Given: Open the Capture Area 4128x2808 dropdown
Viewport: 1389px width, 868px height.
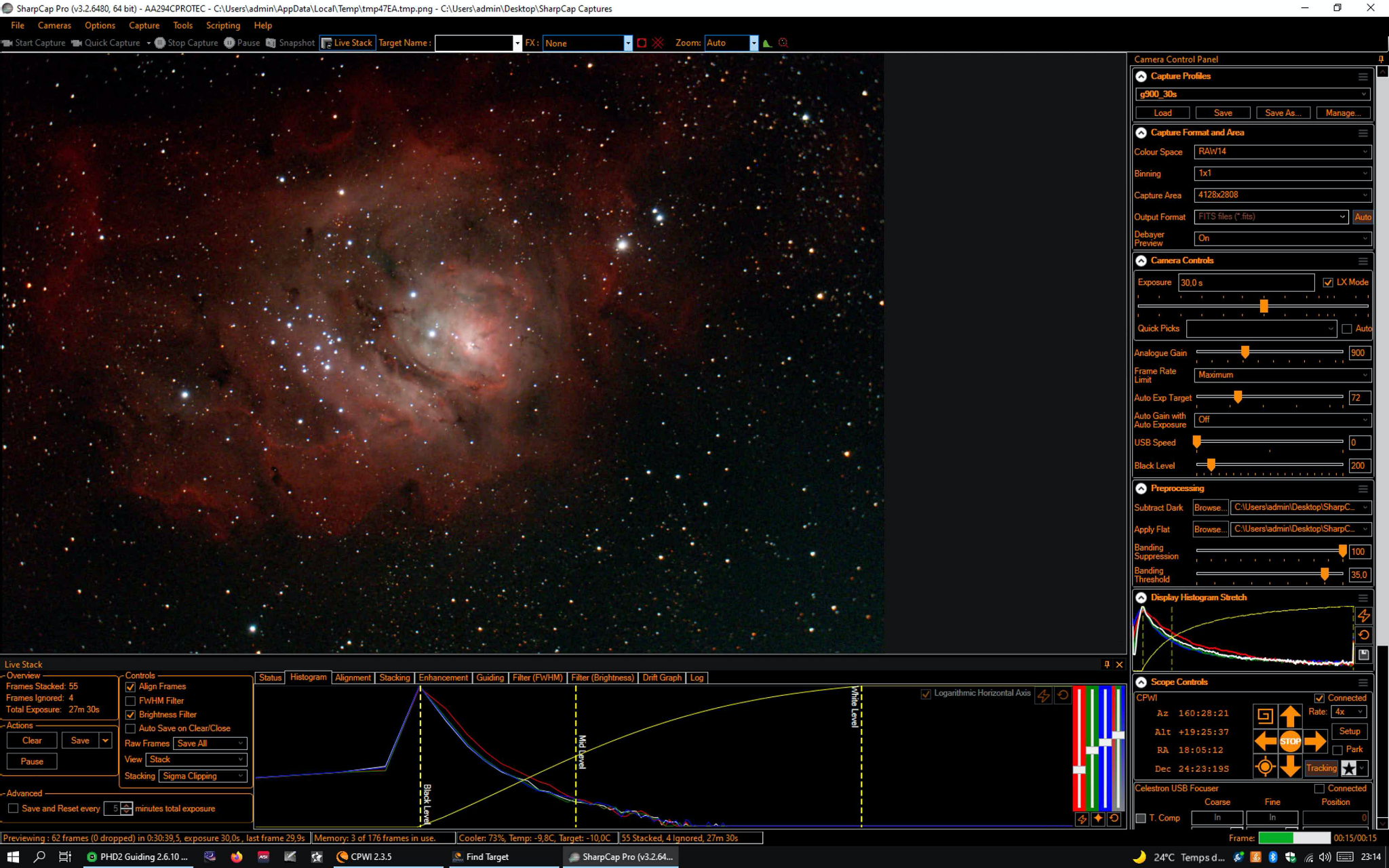Looking at the screenshot, I should pos(1283,195).
